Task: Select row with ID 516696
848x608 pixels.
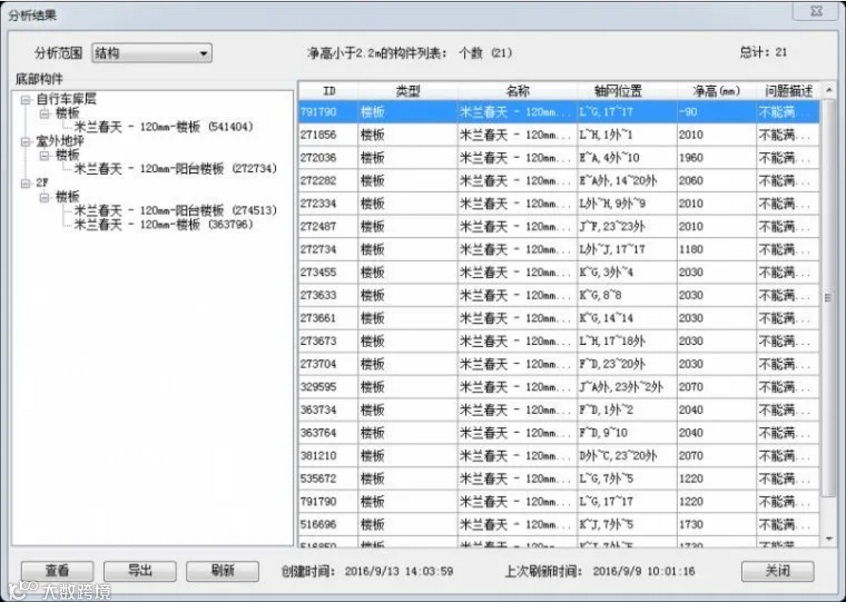Action: tap(559, 524)
